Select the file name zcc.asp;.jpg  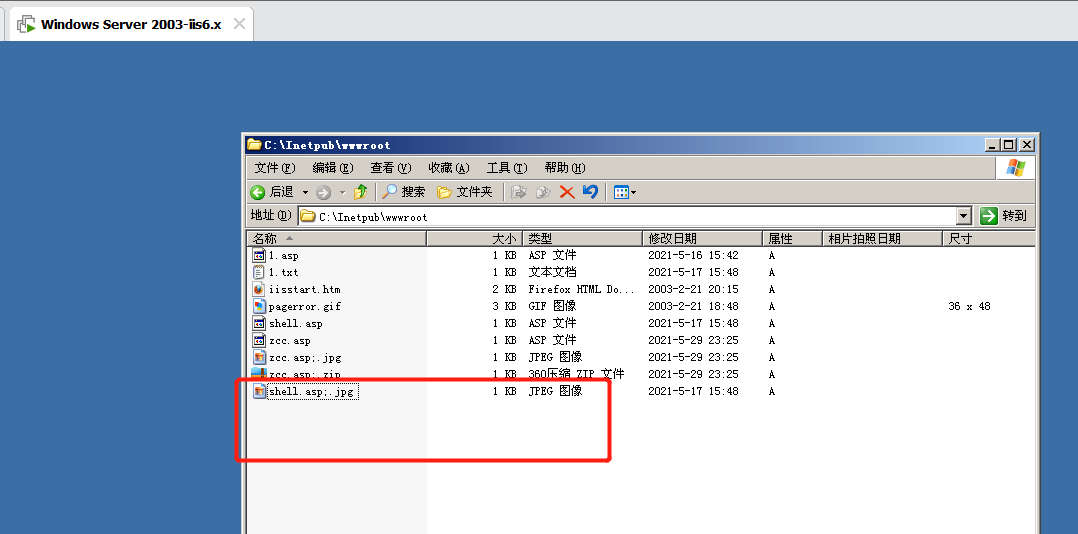coord(305,357)
